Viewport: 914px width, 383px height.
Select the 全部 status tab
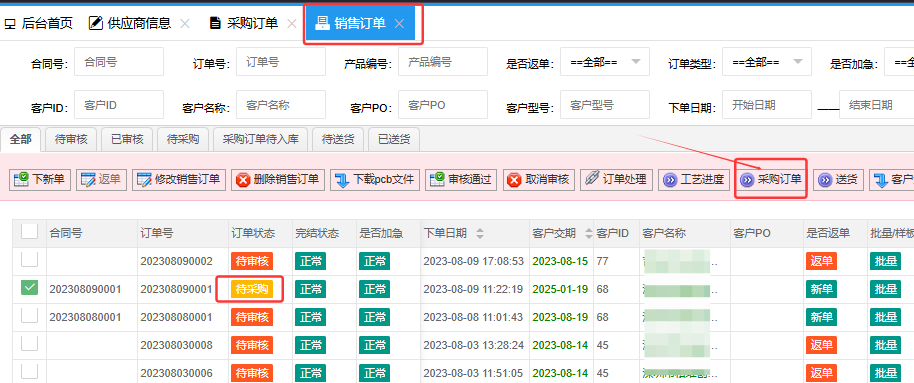tap(21, 139)
